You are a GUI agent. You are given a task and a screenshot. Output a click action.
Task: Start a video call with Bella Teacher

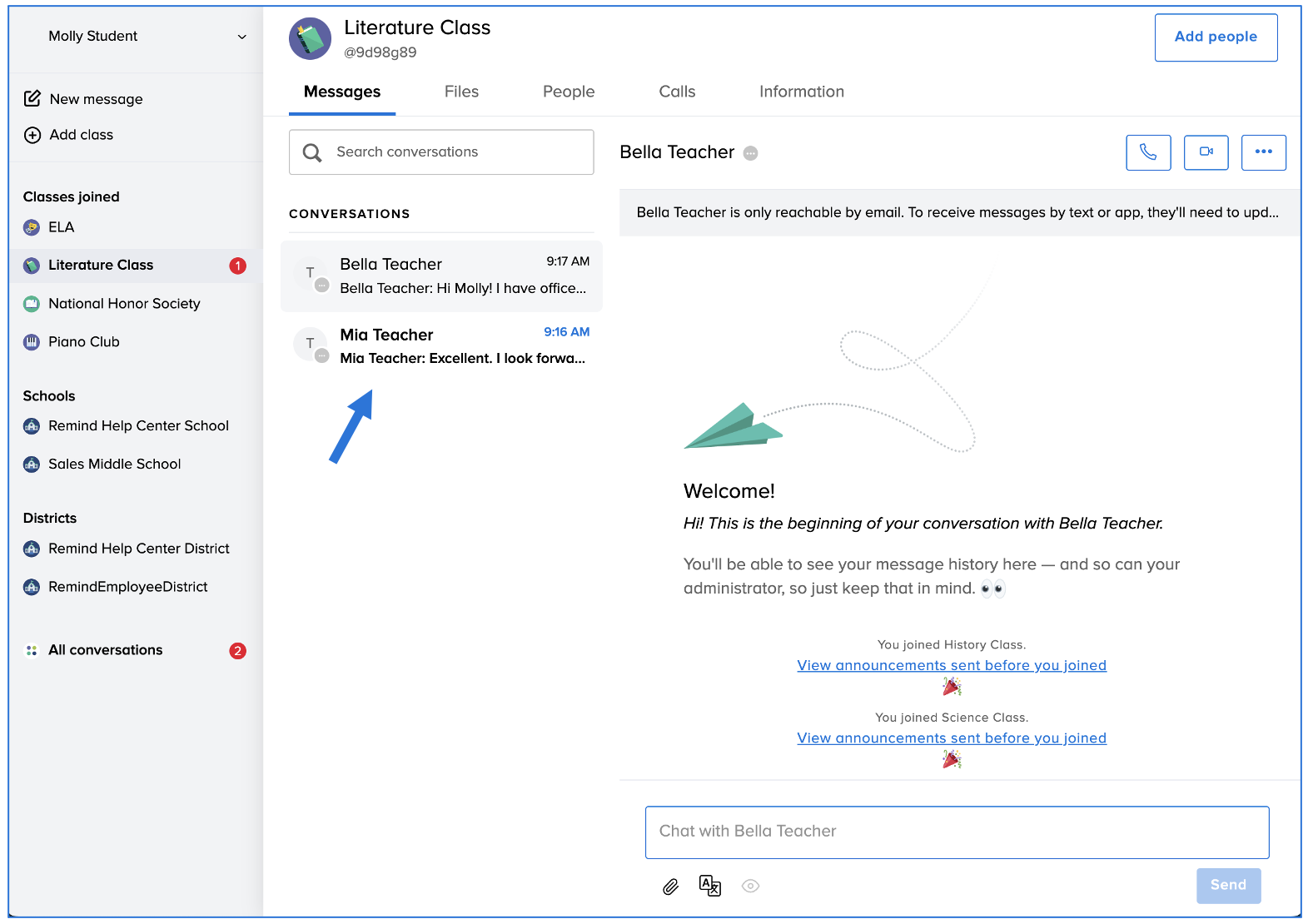tap(1206, 152)
